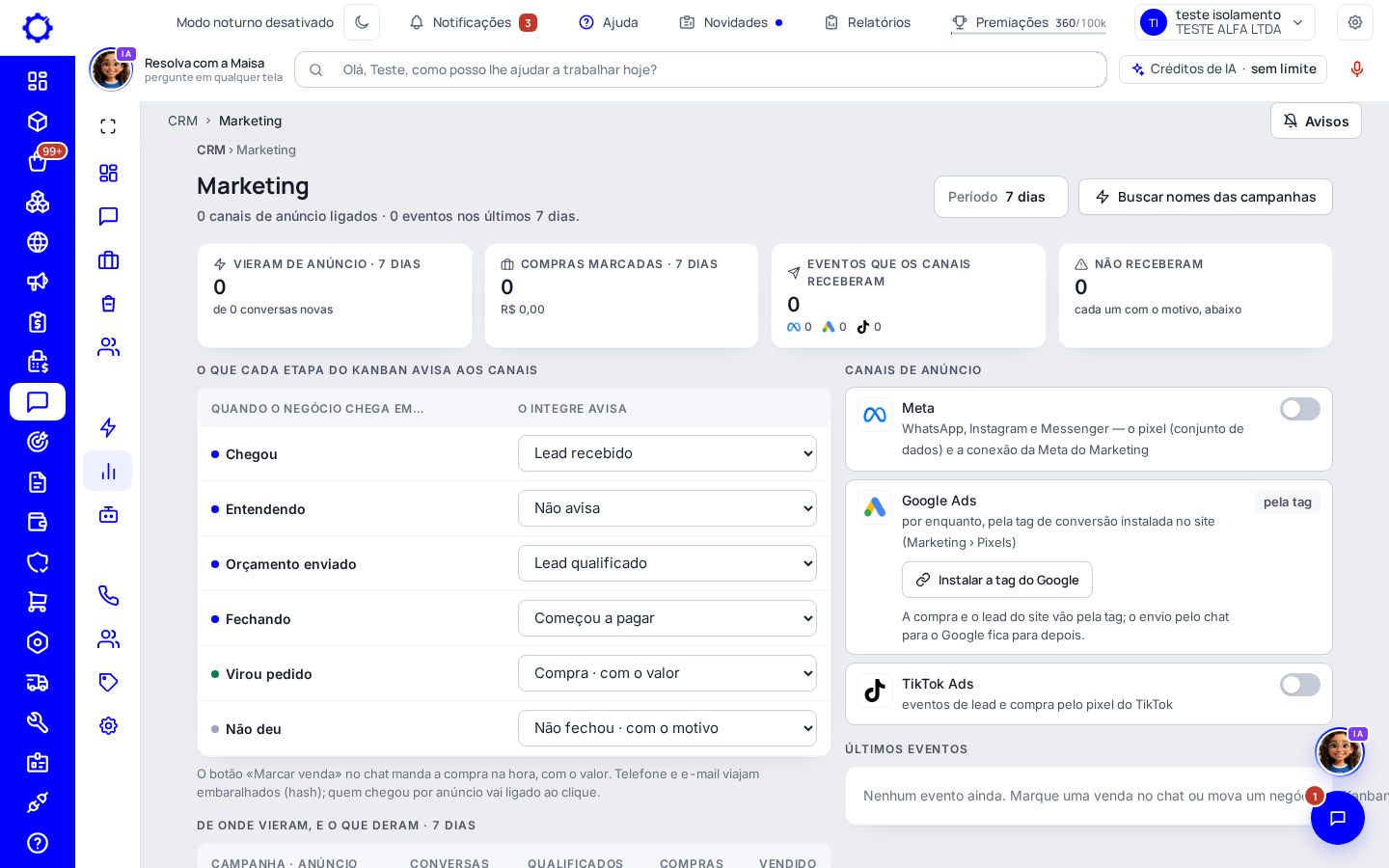Open dropdown for Orçamento enviado stage
1389x868 pixels.
click(x=667, y=563)
